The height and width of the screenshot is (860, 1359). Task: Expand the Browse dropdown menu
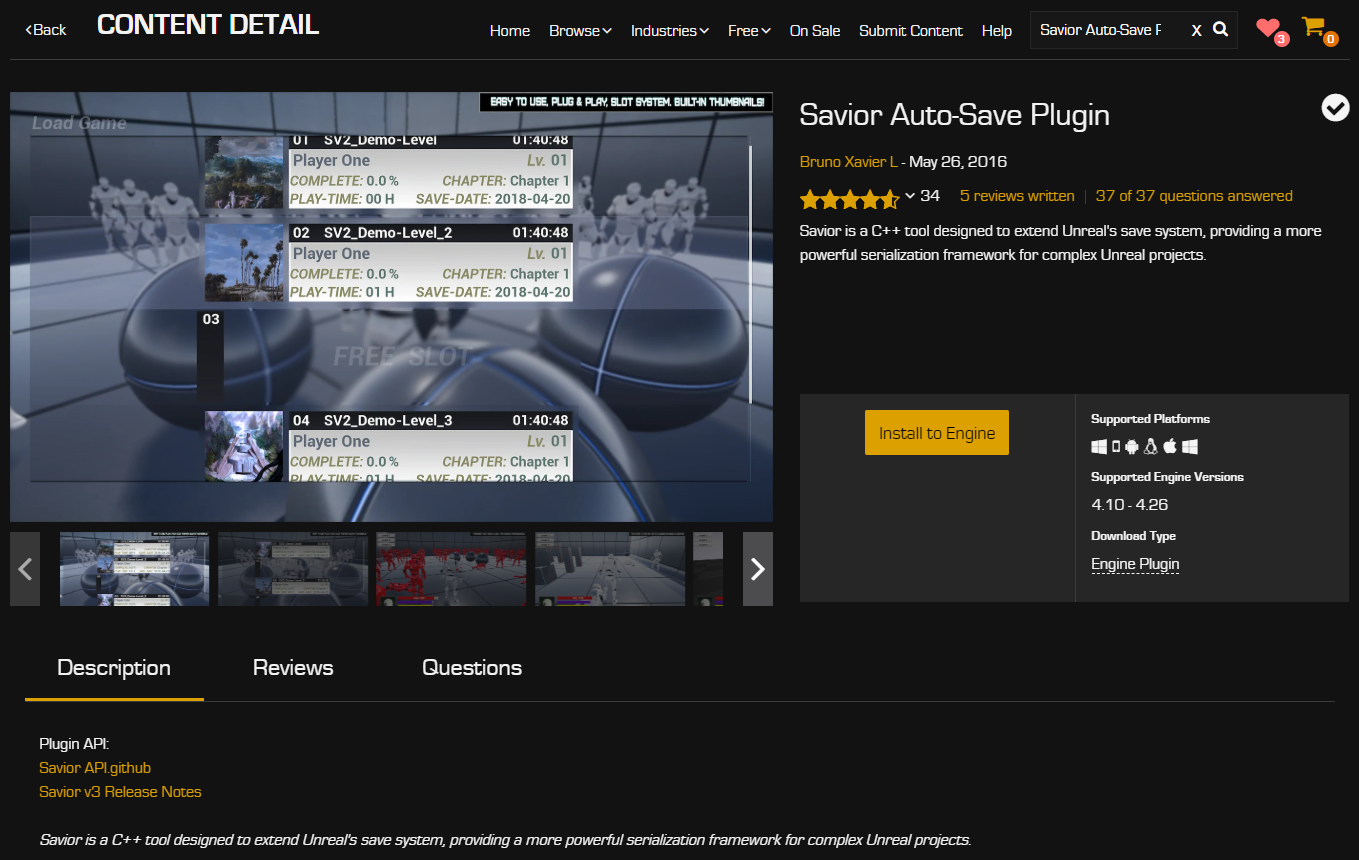tap(580, 31)
